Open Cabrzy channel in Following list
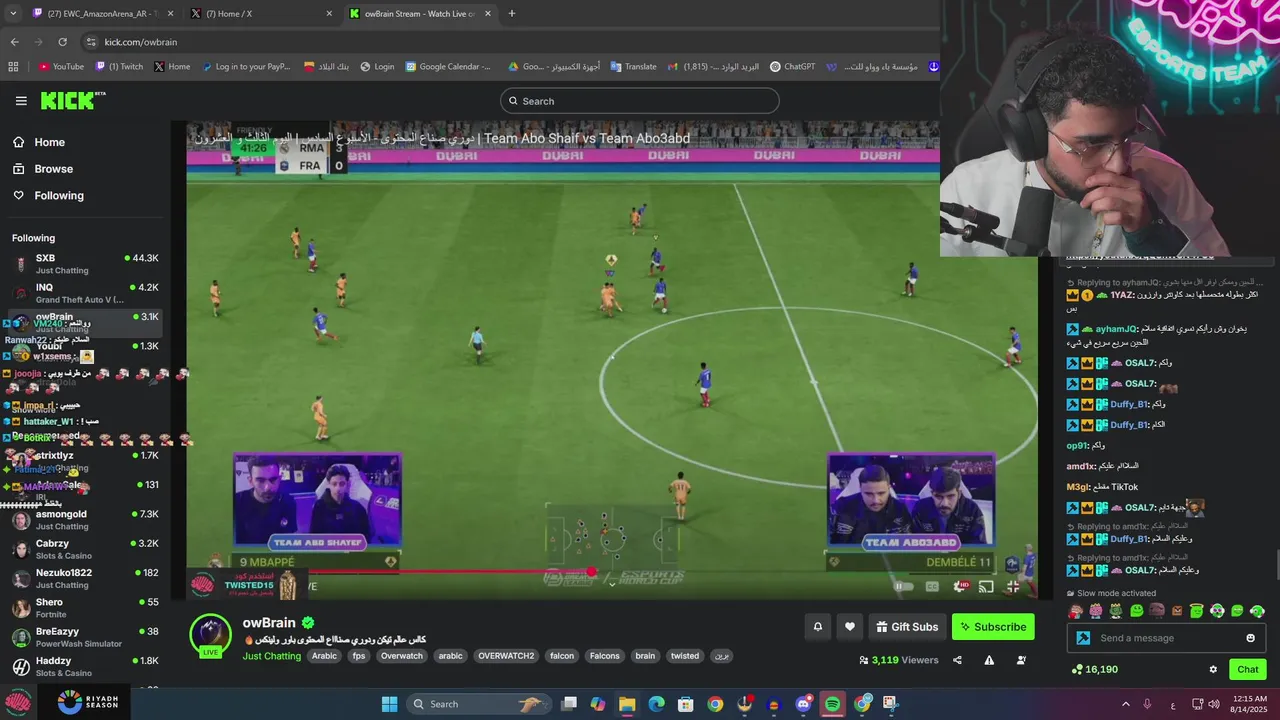 click(x=85, y=549)
